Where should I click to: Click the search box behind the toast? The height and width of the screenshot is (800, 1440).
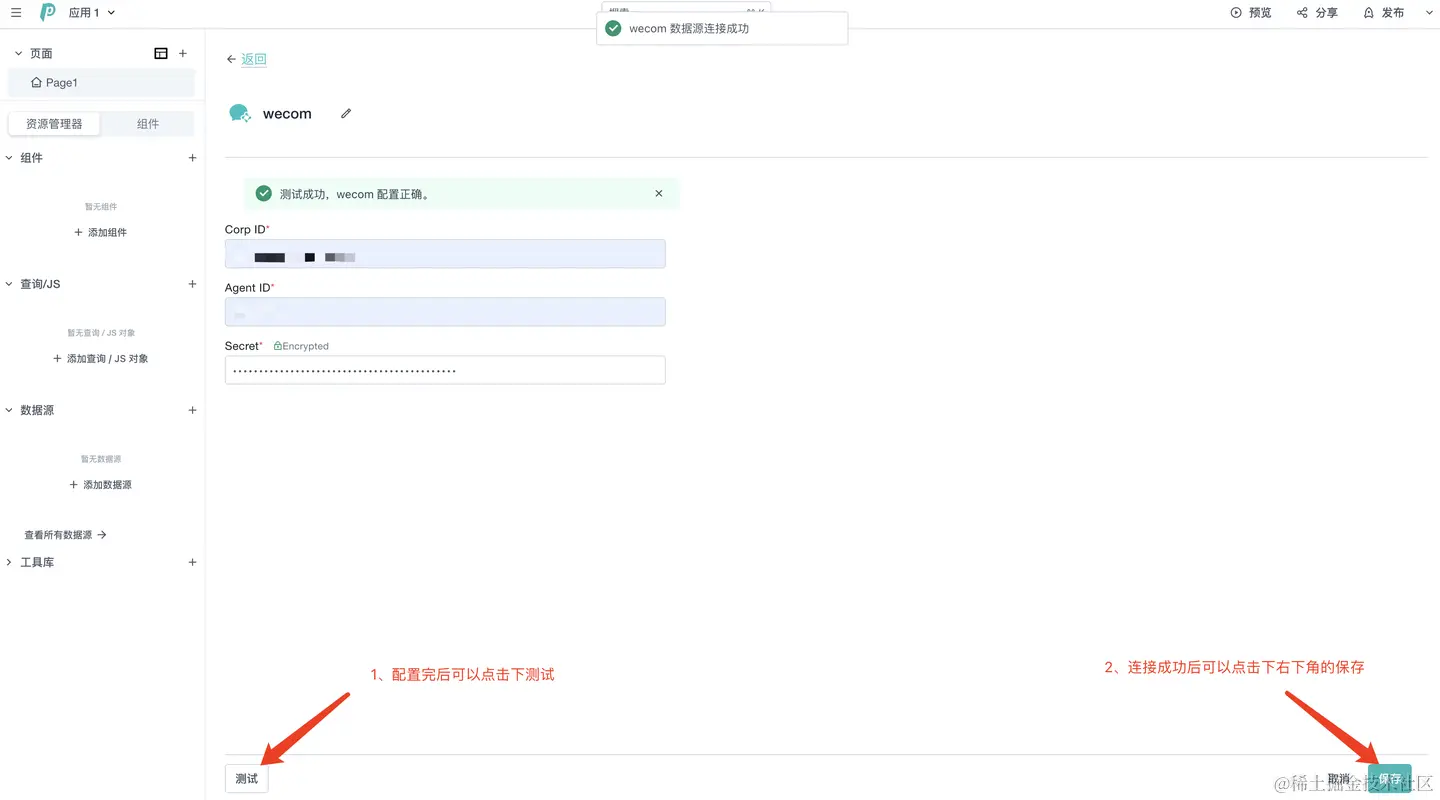(686, 8)
